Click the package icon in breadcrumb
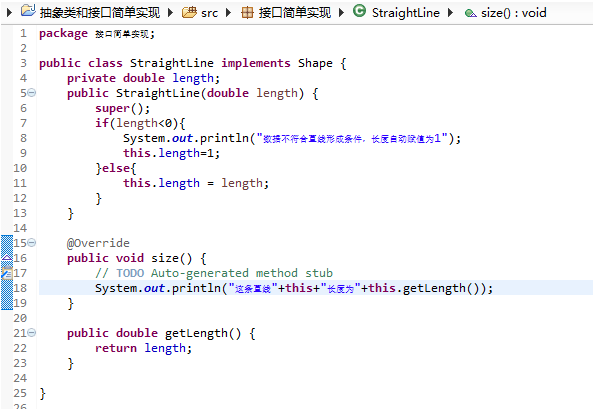The width and height of the screenshot is (593, 409). pyautogui.click(x=247, y=13)
